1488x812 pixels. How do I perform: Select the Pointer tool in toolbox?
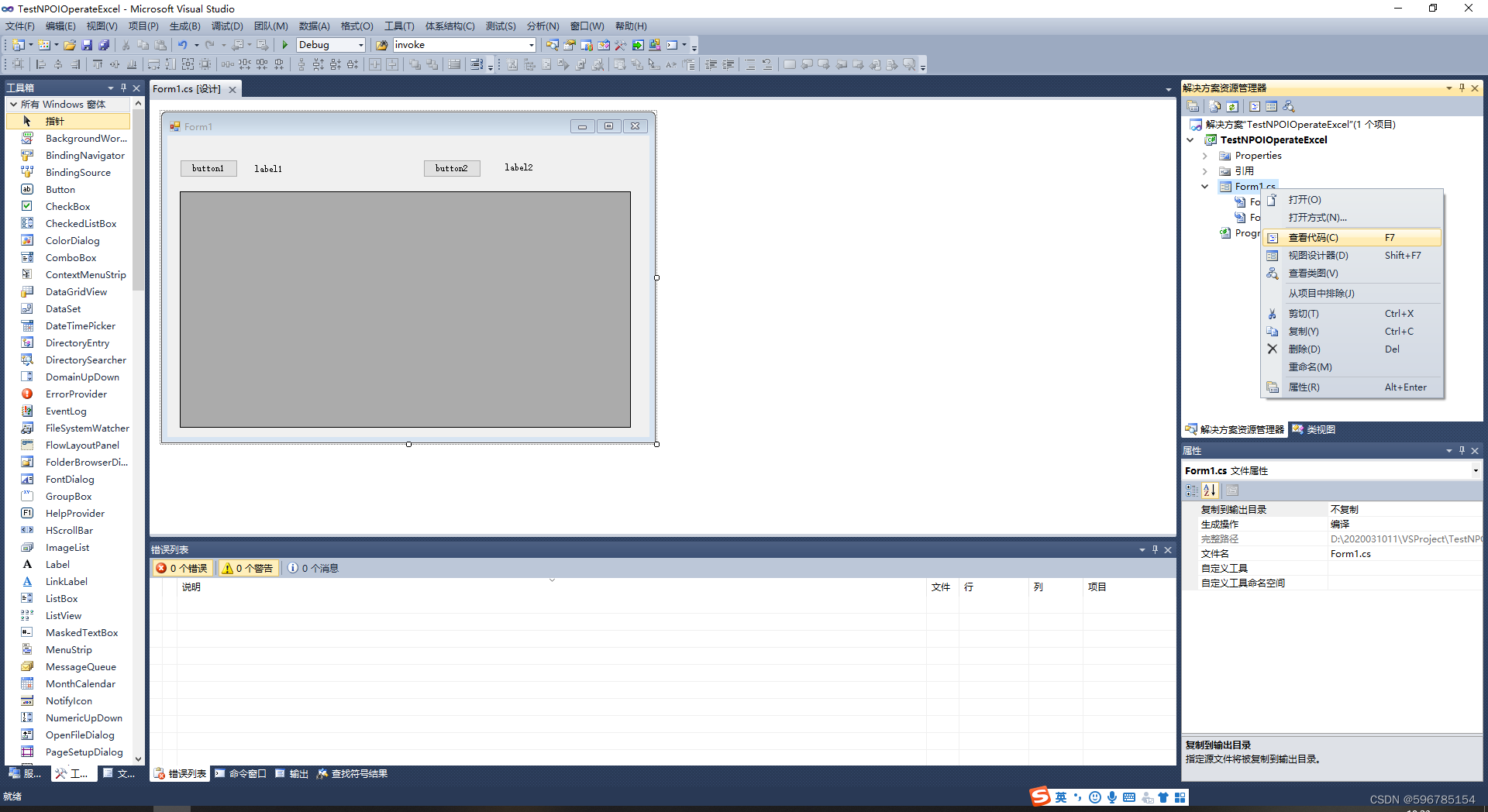point(68,121)
